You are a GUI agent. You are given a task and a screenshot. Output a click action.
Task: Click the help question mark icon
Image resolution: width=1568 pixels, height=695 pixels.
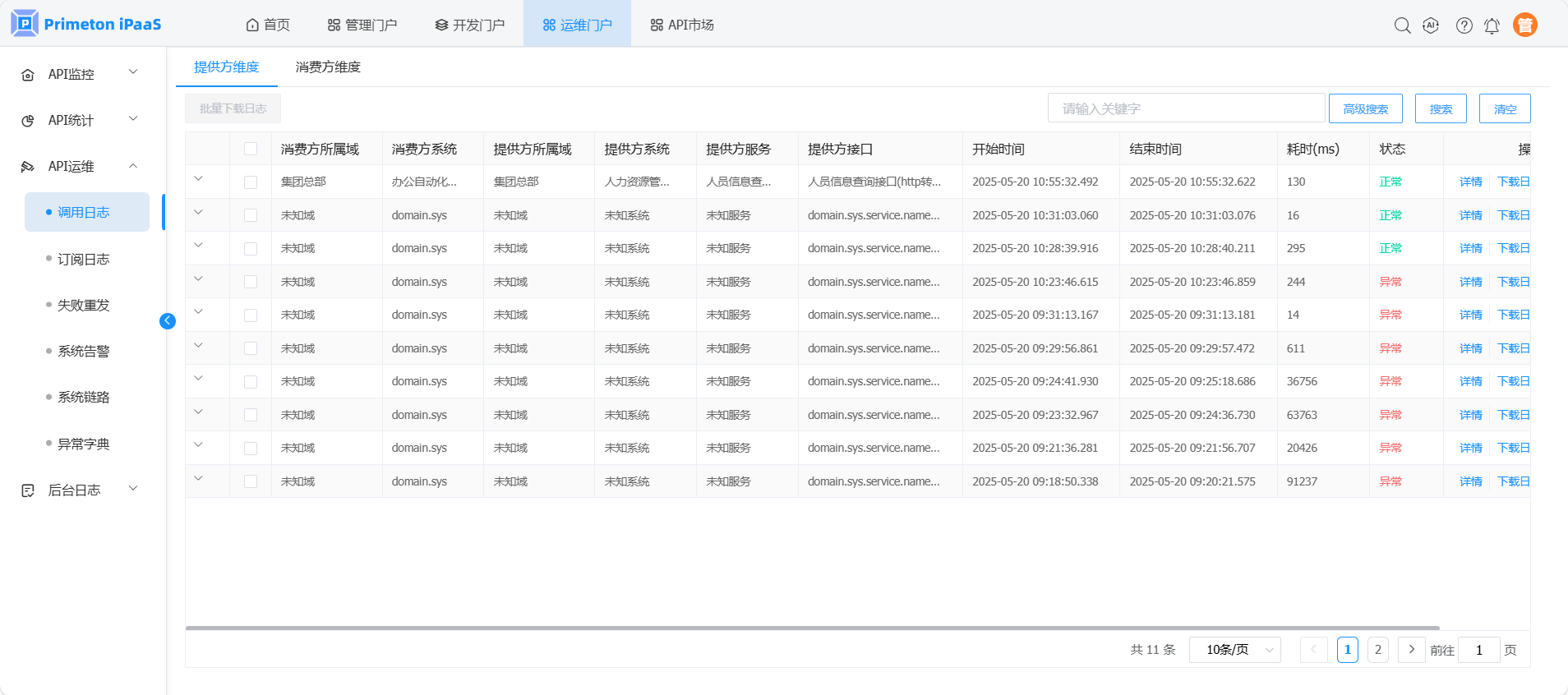(1464, 25)
